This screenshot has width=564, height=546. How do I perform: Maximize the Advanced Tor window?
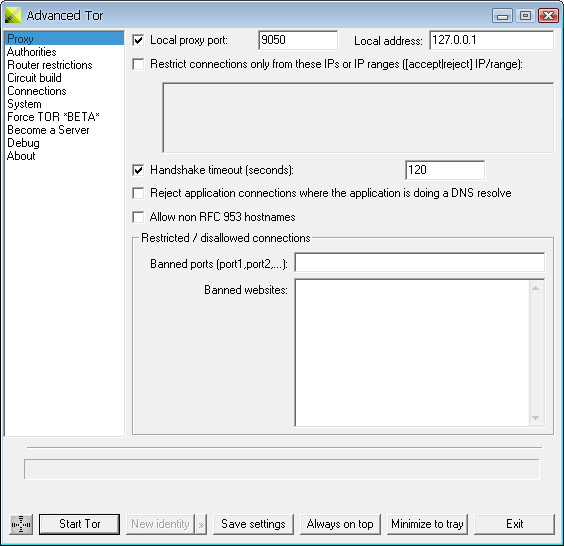[525, 16]
